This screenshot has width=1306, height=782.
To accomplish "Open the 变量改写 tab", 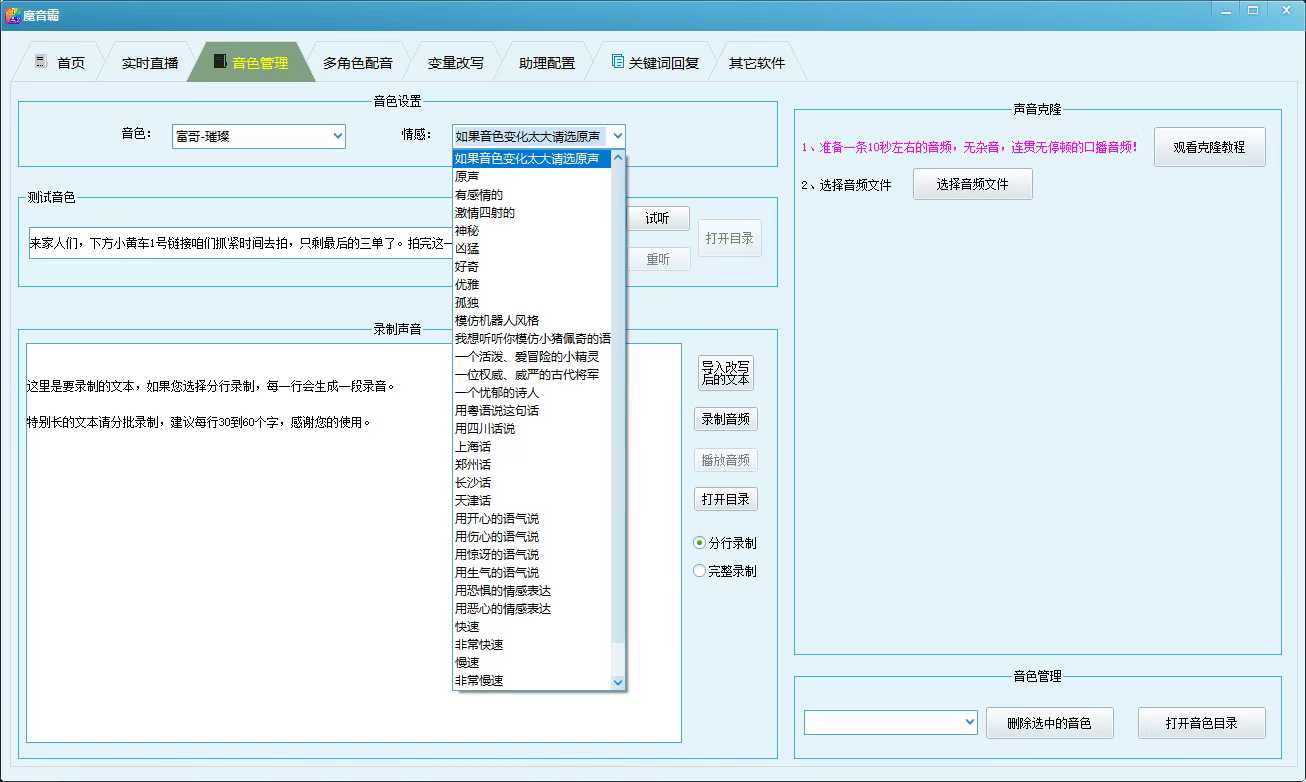I will pos(455,63).
